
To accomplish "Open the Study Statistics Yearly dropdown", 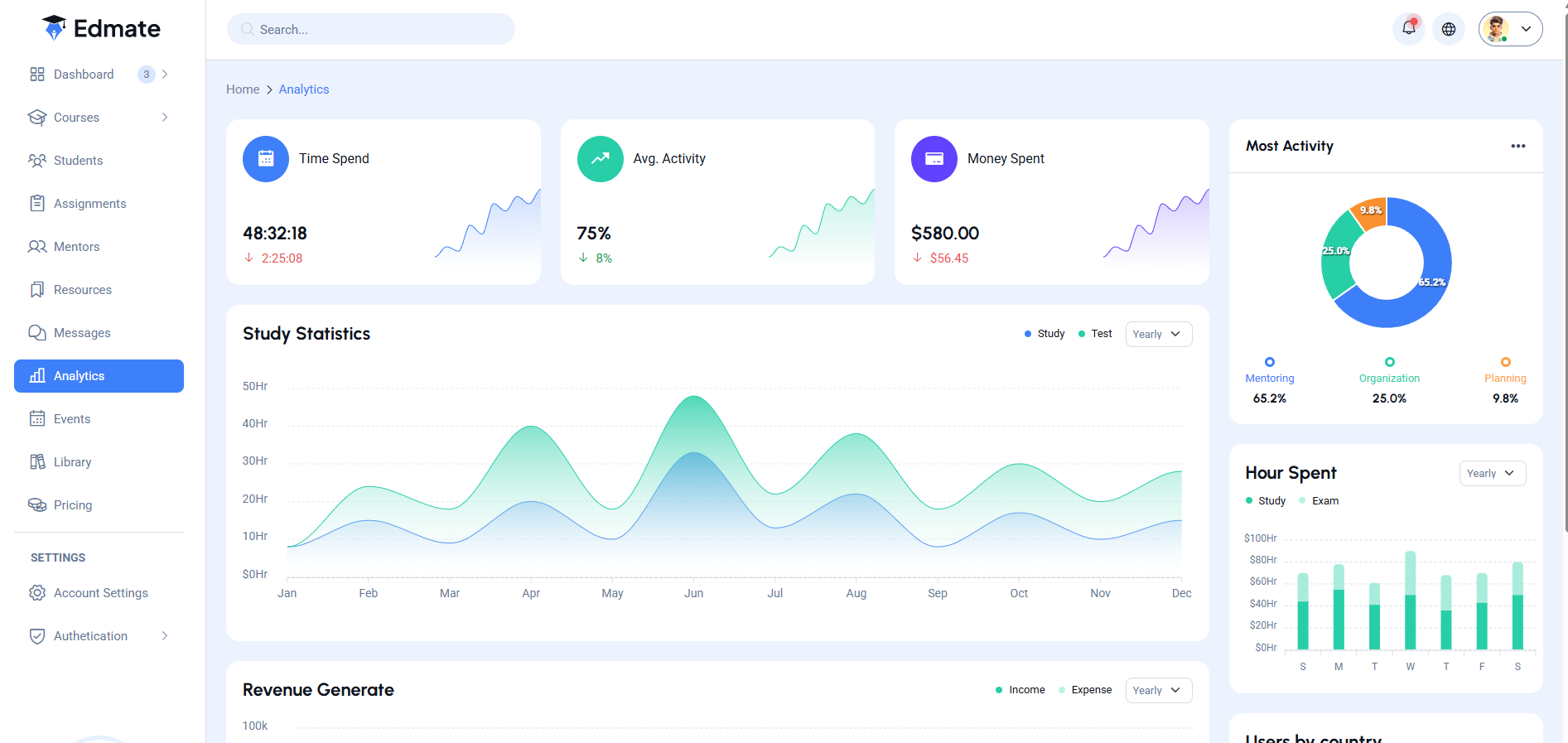I will pyautogui.click(x=1159, y=334).
